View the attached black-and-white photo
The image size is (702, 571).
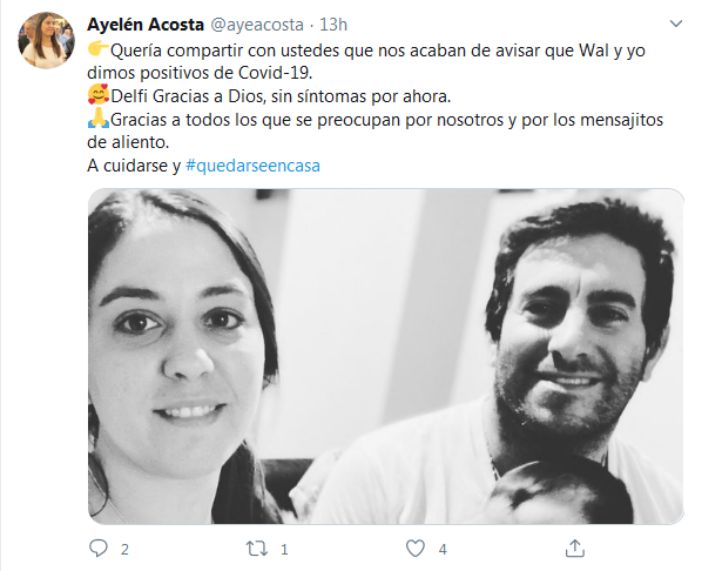(385, 356)
